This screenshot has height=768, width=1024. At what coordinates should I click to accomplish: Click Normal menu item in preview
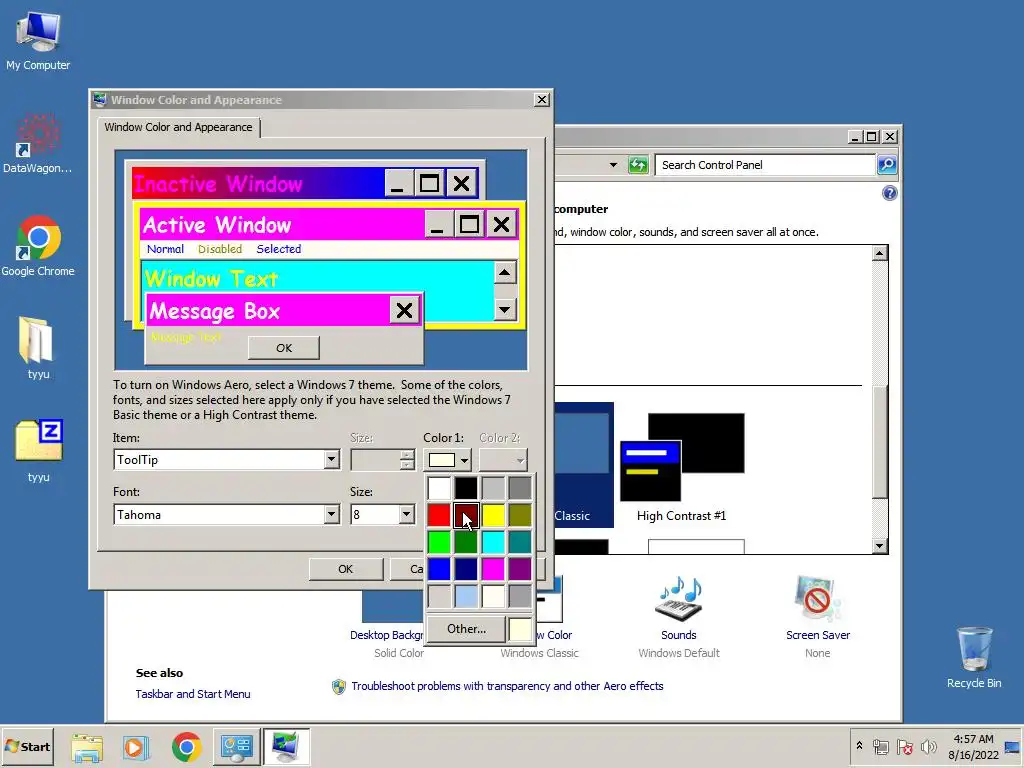165,249
